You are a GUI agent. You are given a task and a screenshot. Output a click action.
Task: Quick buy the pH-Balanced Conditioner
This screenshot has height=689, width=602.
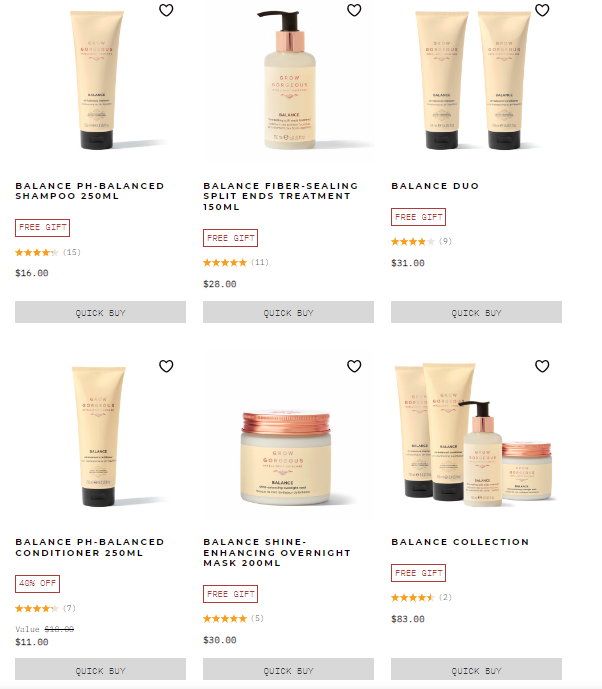[x=100, y=669]
